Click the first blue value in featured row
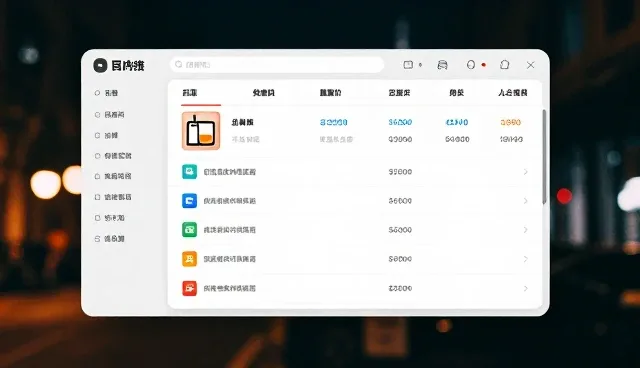The image size is (640, 368). 333,122
